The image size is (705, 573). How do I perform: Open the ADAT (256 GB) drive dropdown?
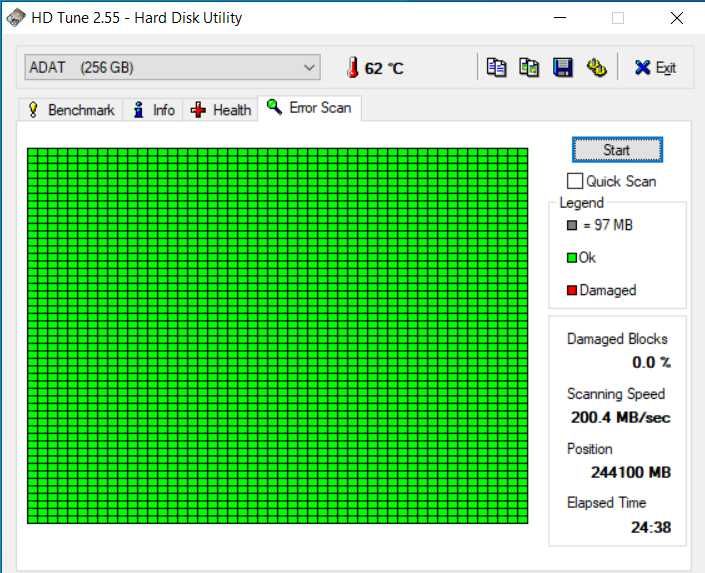172,67
